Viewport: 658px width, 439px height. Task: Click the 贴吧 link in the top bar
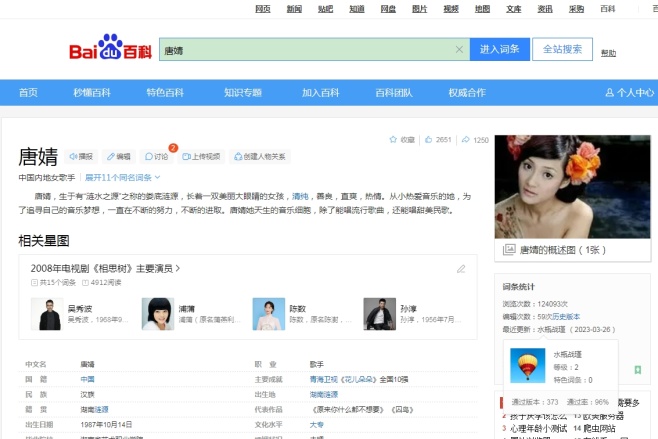(325, 8)
